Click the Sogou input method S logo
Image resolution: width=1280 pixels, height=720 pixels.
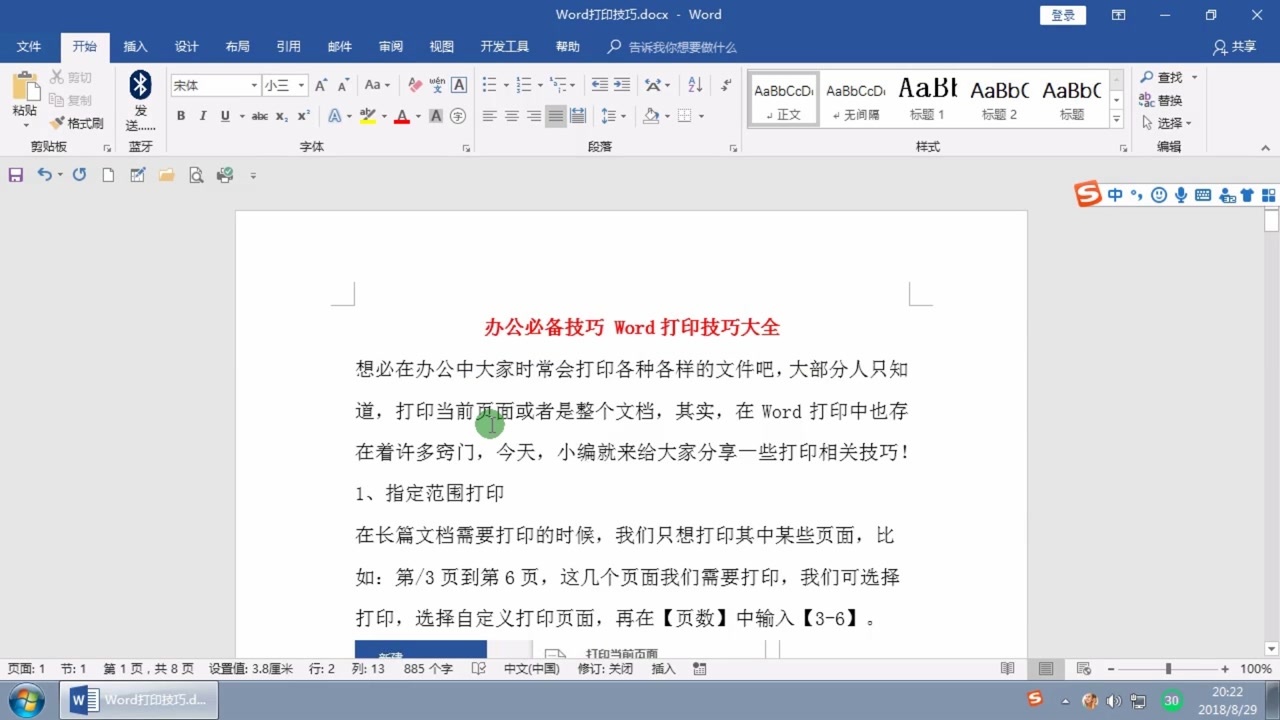point(1088,194)
